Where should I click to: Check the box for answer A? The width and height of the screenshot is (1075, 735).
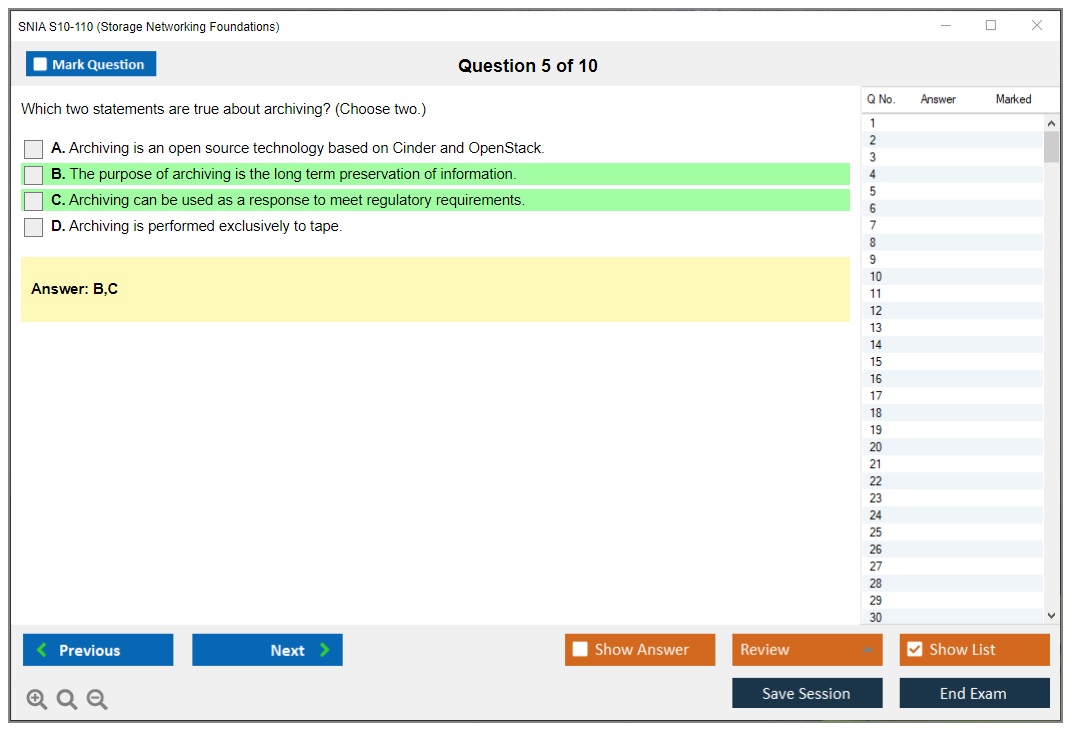point(34,149)
